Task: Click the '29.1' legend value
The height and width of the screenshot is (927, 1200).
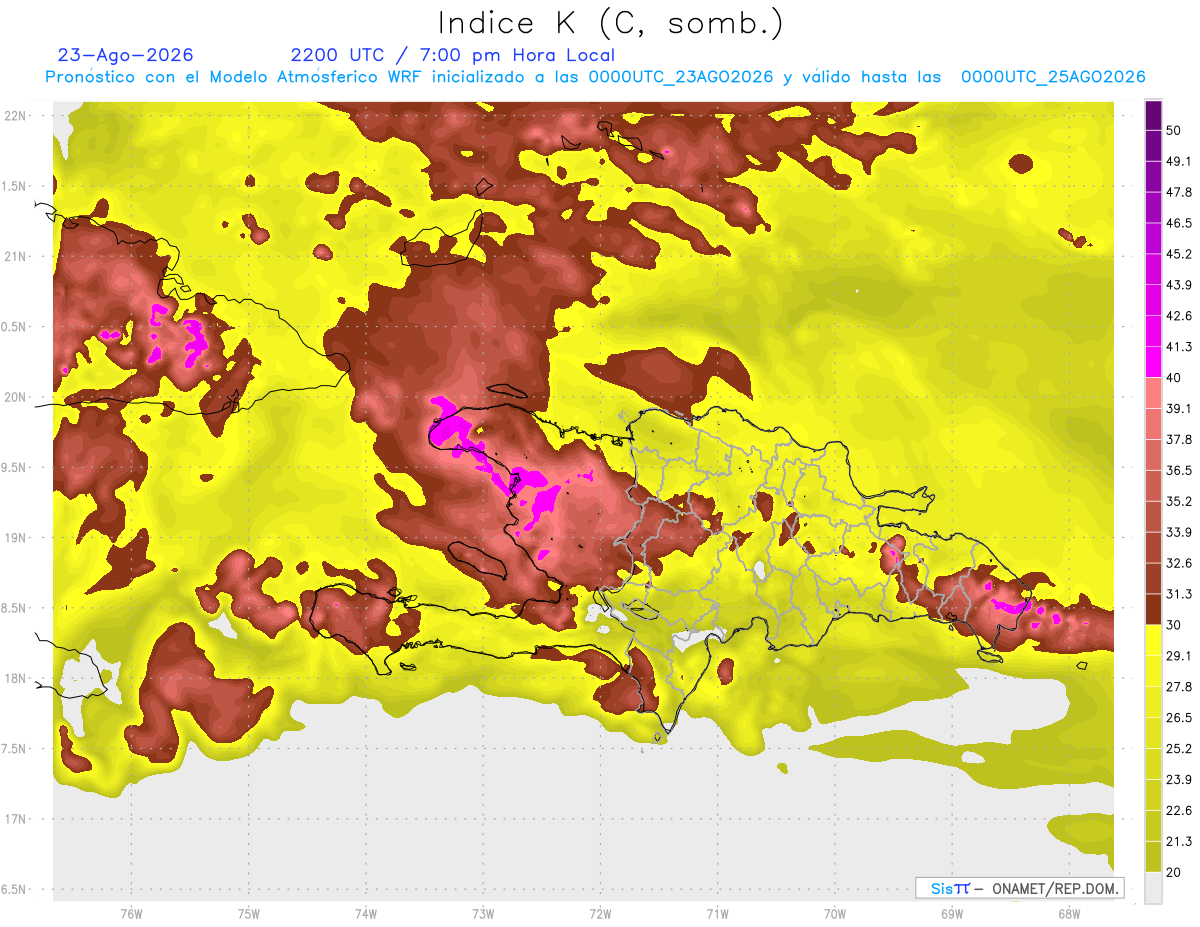Action: 1179,656
